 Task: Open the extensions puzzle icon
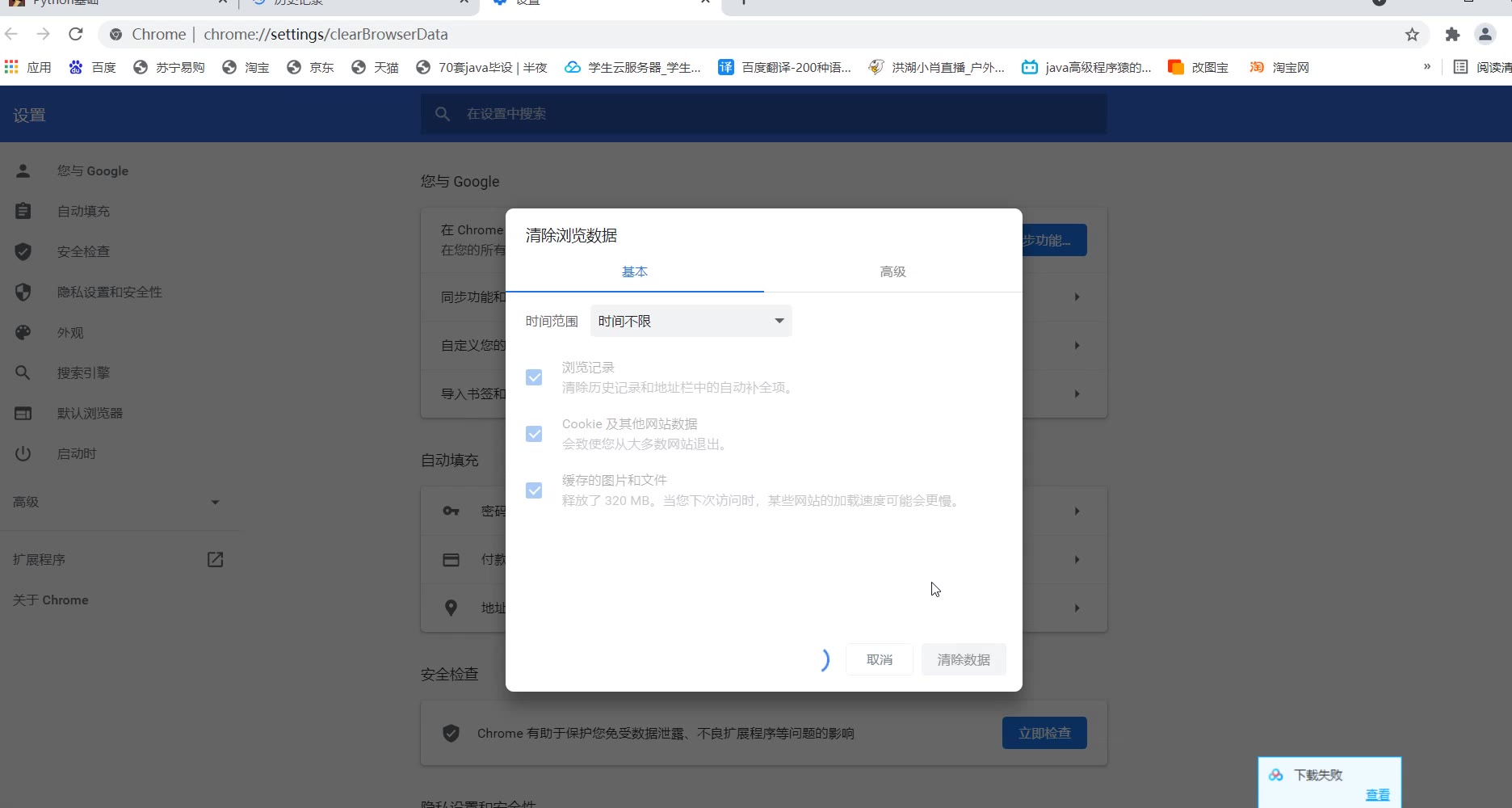click(1452, 34)
